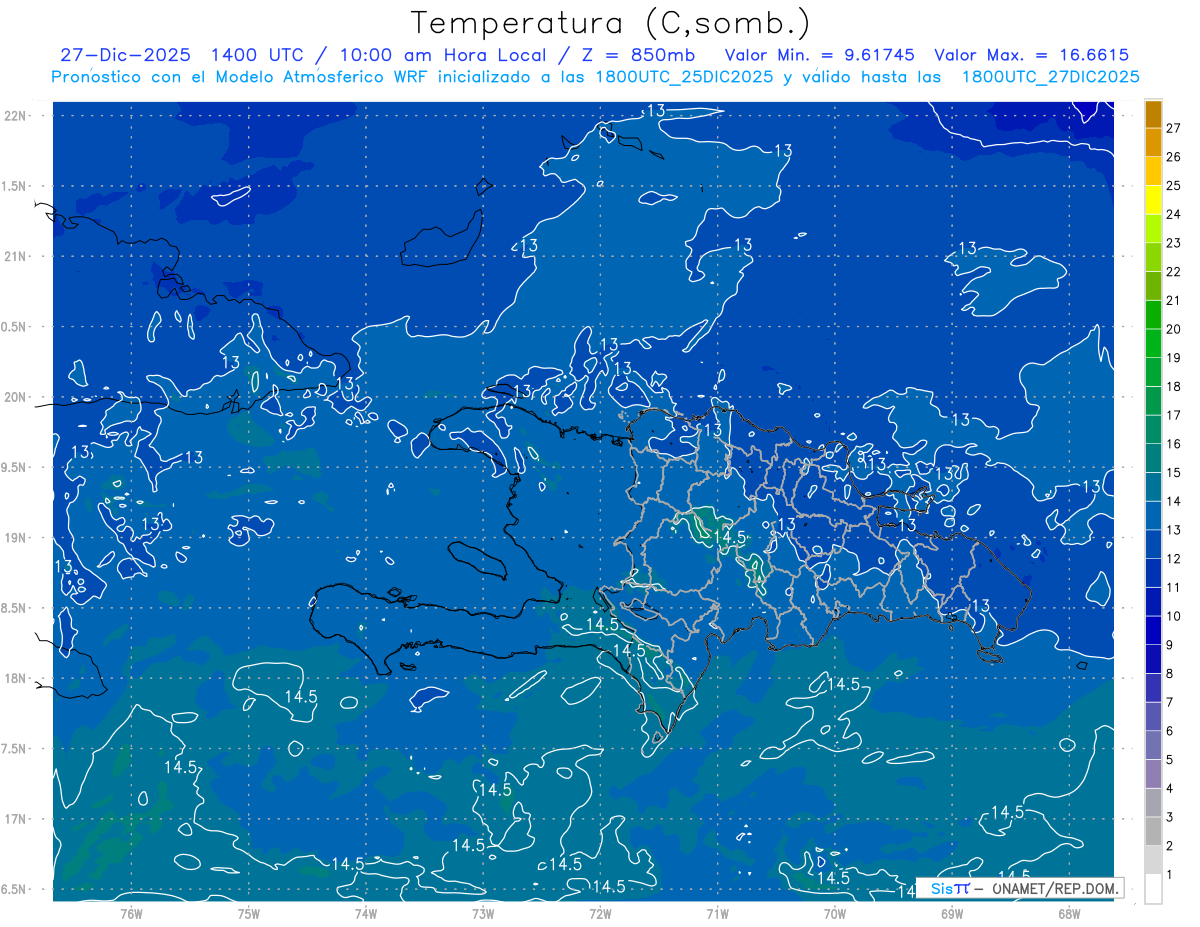The width and height of the screenshot is (1200, 927).
Task: Click the Temperatura (C,somb.) chart title
Action: (x=611, y=22)
